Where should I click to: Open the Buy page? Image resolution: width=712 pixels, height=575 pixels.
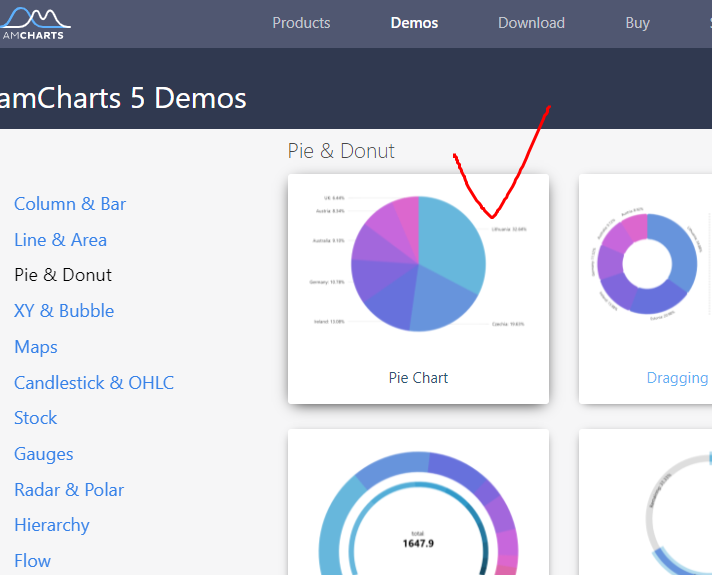coord(638,23)
